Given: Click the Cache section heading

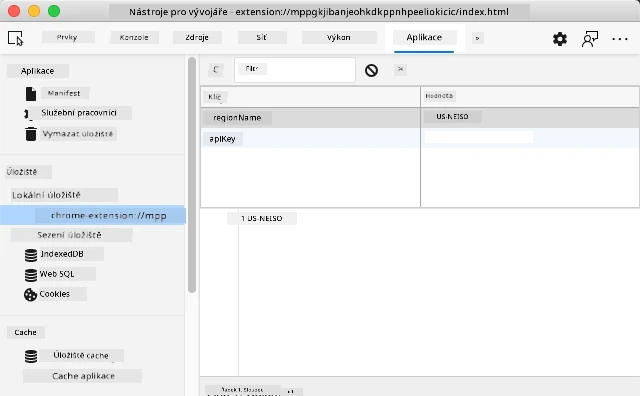Looking at the screenshot, I should pos(26,332).
